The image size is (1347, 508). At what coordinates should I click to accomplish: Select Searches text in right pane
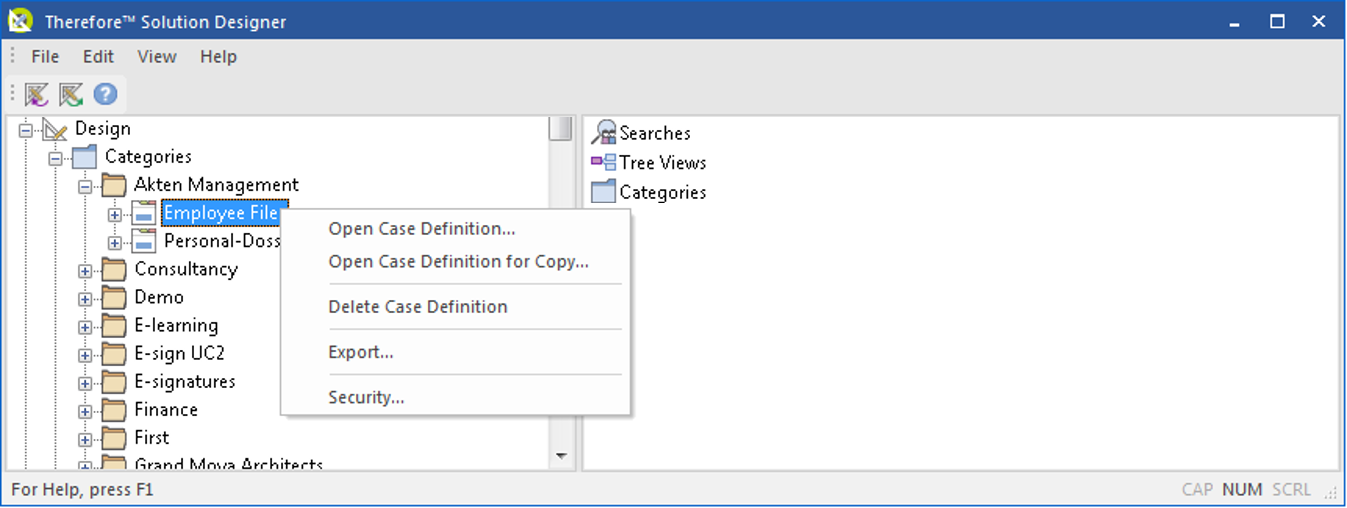tap(655, 133)
